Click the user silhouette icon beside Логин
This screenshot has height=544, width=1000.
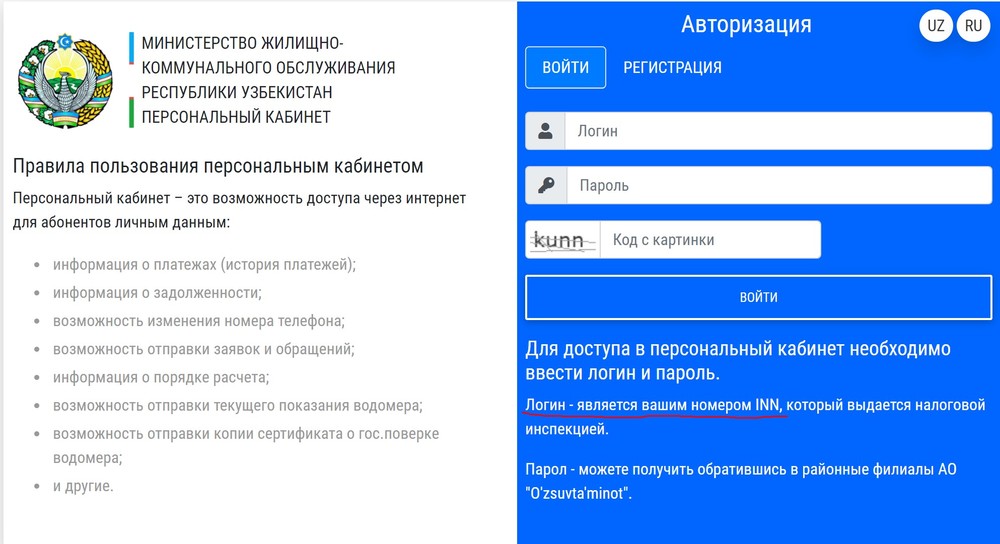546,130
